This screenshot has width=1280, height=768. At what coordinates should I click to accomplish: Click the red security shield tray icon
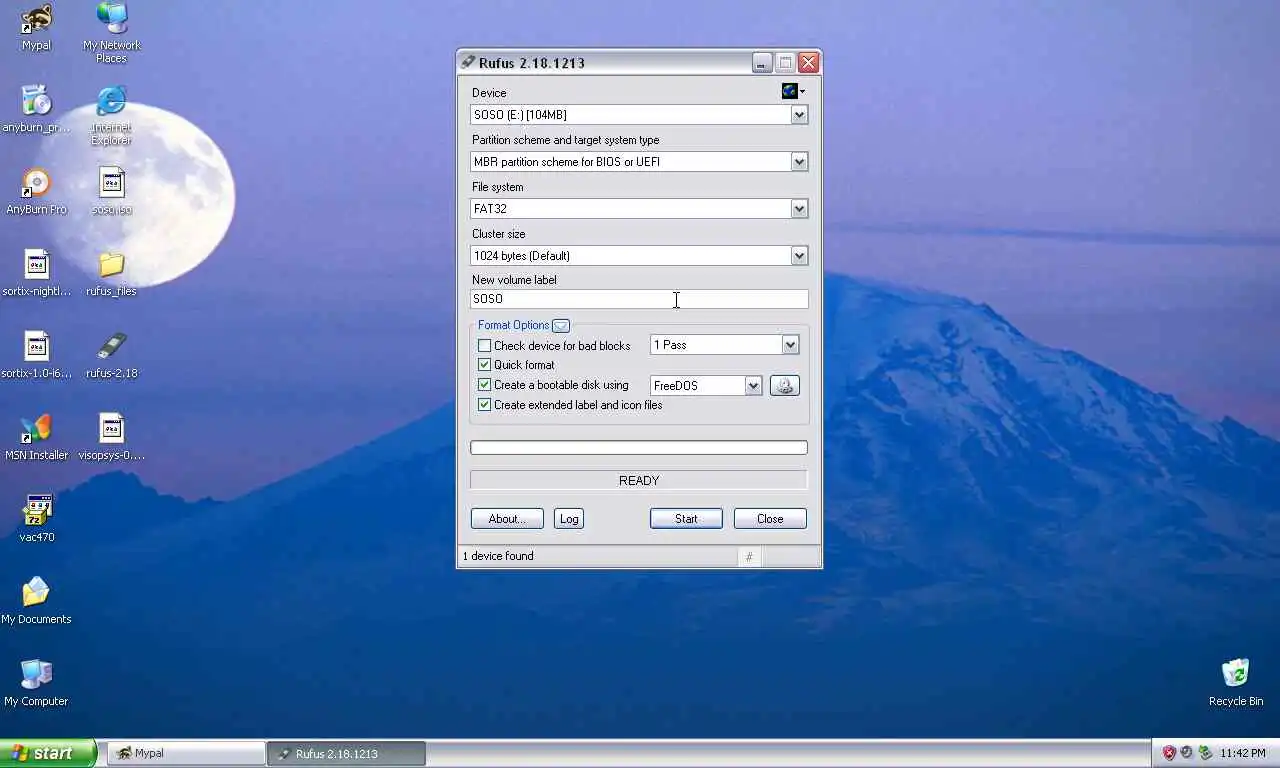pyautogui.click(x=1168, y=753)
